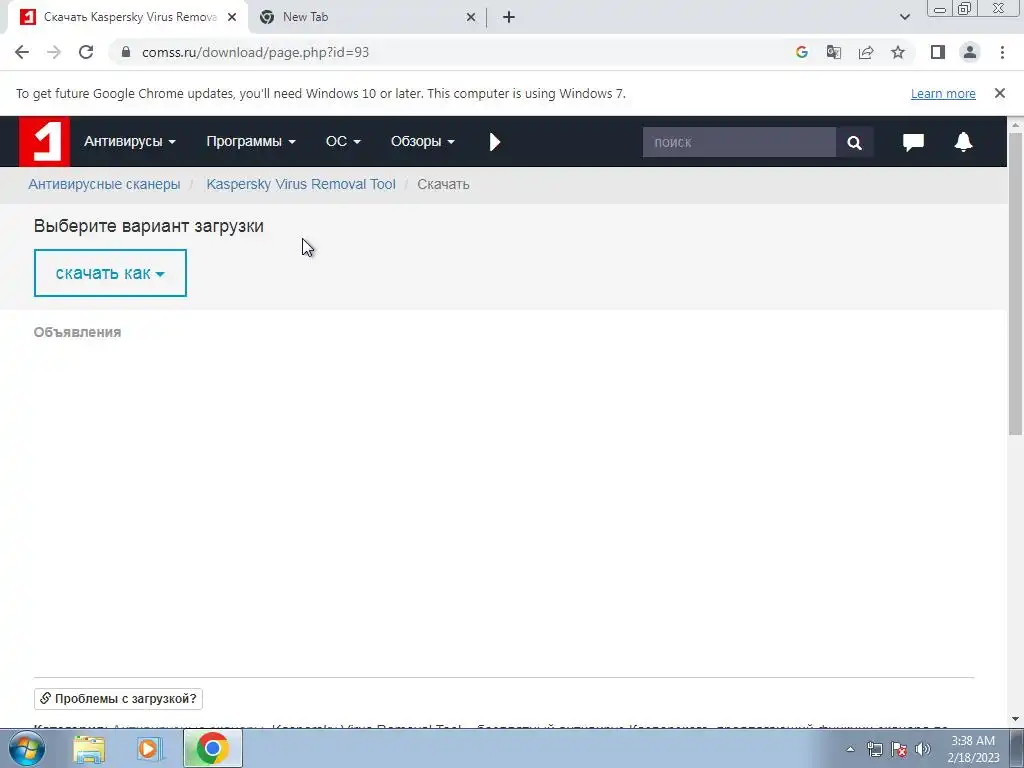
Task: Open Windows Start menu
Action: coord(27,748)
